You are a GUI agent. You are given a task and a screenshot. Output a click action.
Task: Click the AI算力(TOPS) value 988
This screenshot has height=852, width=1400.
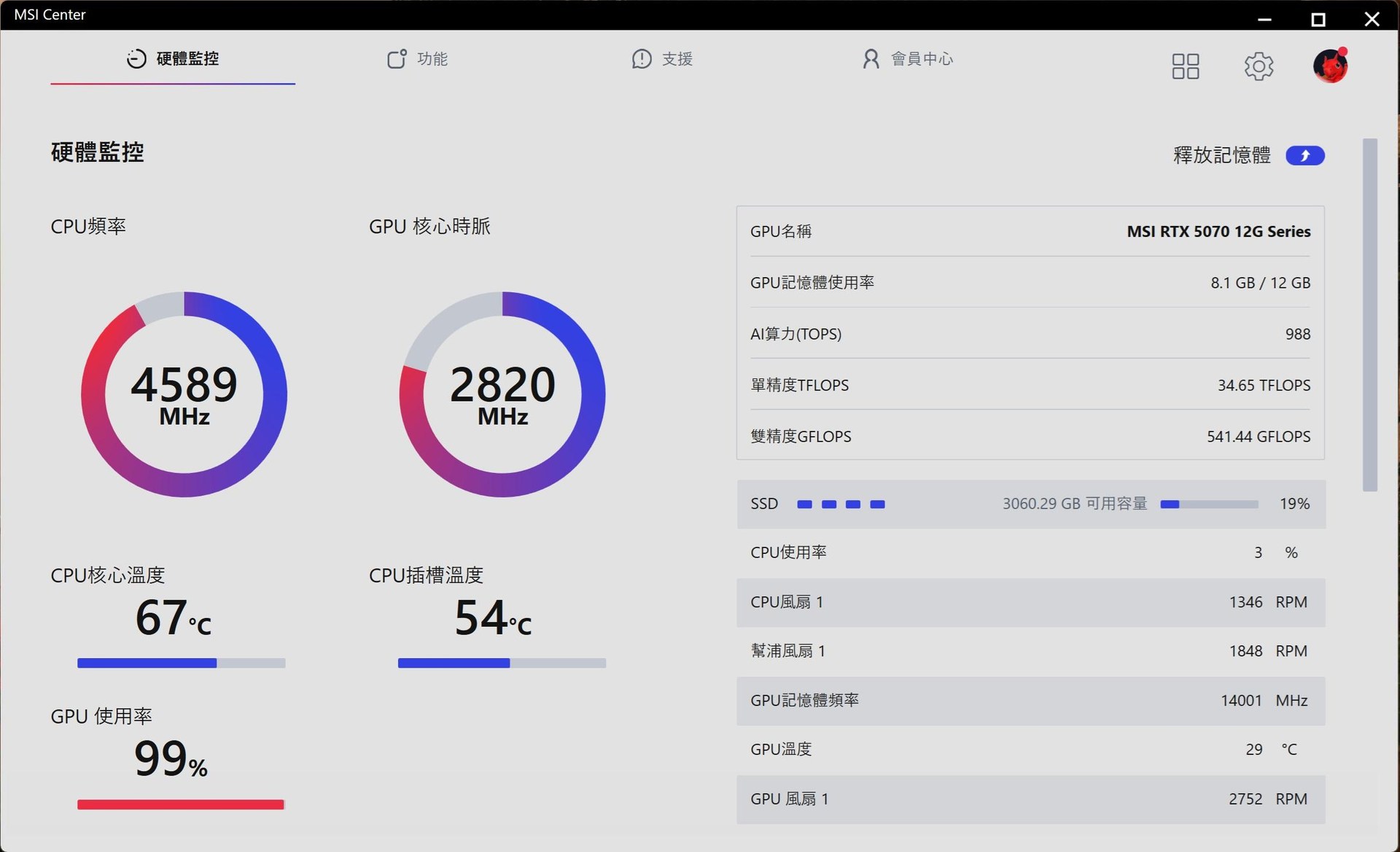click(x=1298, y=334)
